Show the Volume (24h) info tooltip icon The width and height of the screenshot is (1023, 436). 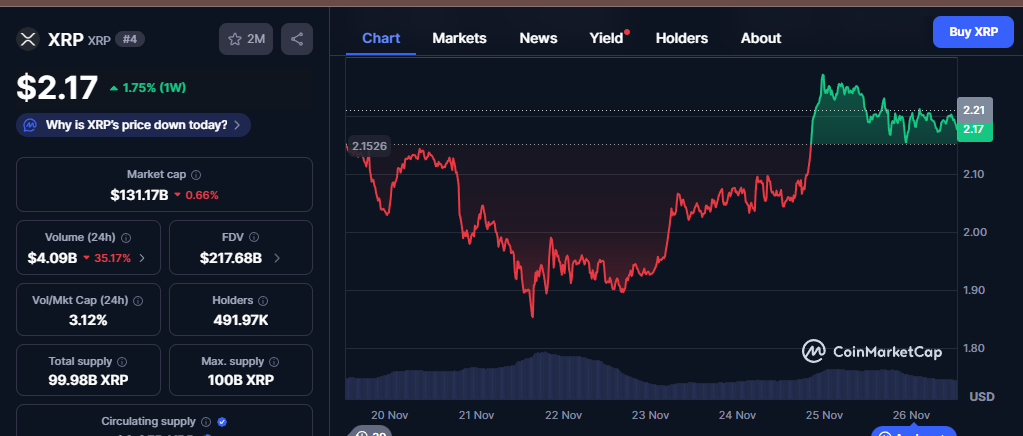click(126, 238)
